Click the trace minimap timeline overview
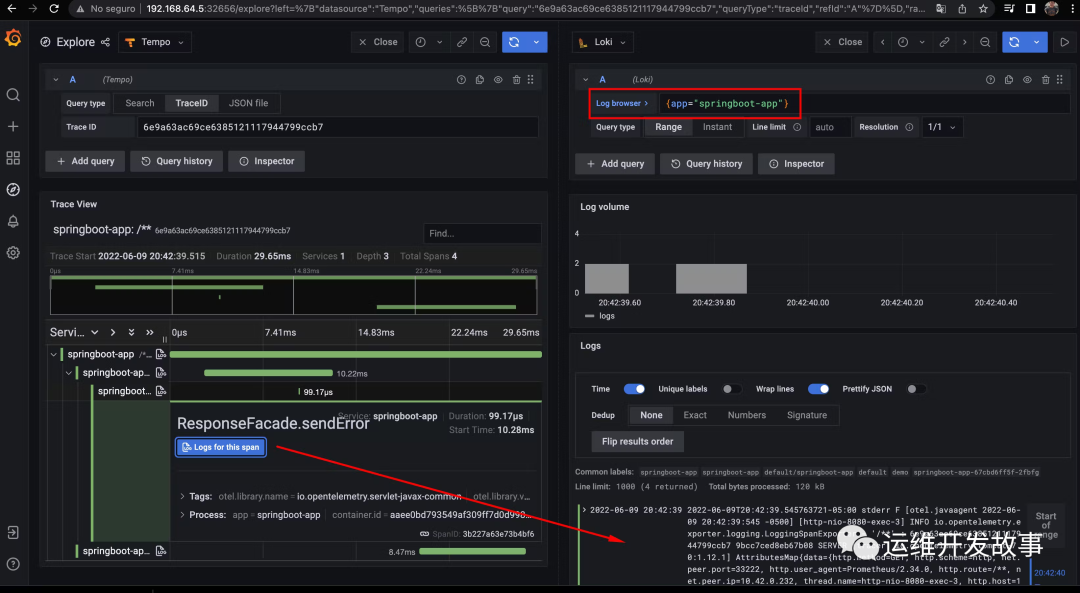 click(293, 295)
